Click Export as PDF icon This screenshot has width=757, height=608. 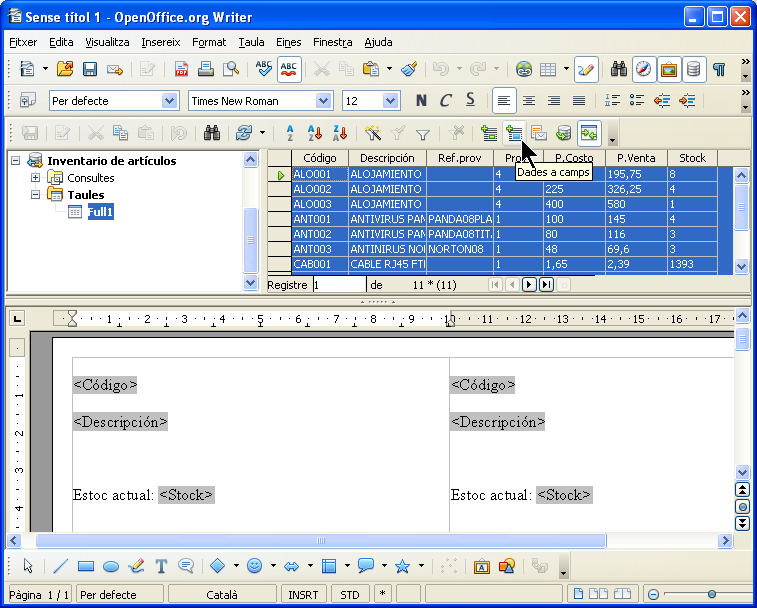click(x=181, y=70)
